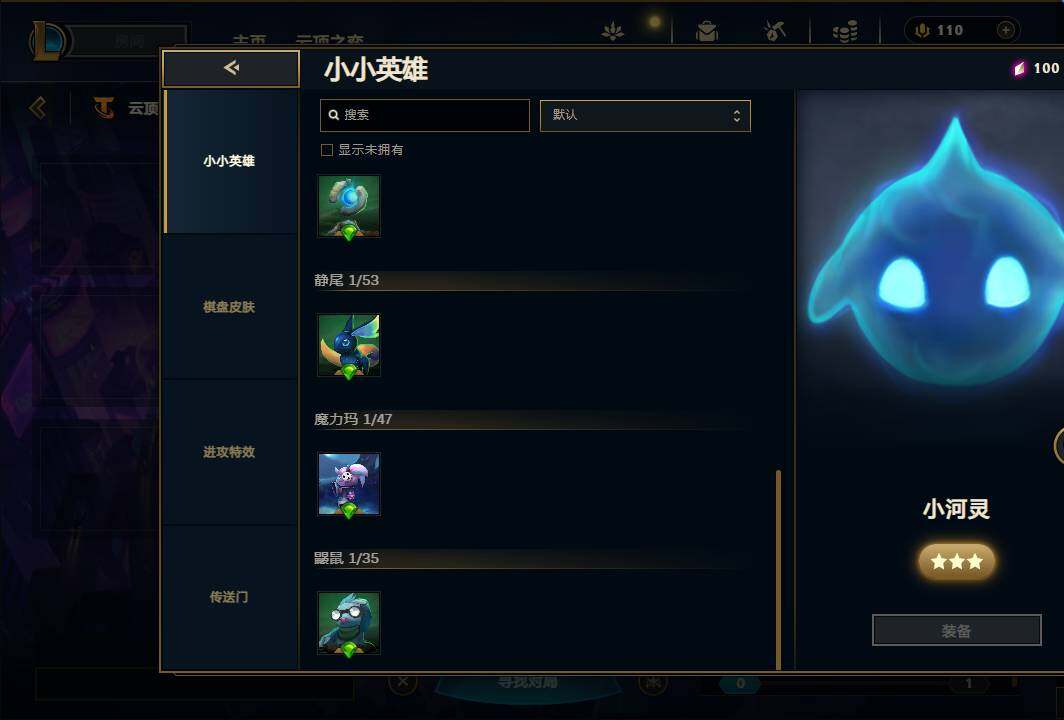This screenshot has width=1064, height=720.
Task: Select the 静尾 Little Legend icon
Action: (349, 345)
